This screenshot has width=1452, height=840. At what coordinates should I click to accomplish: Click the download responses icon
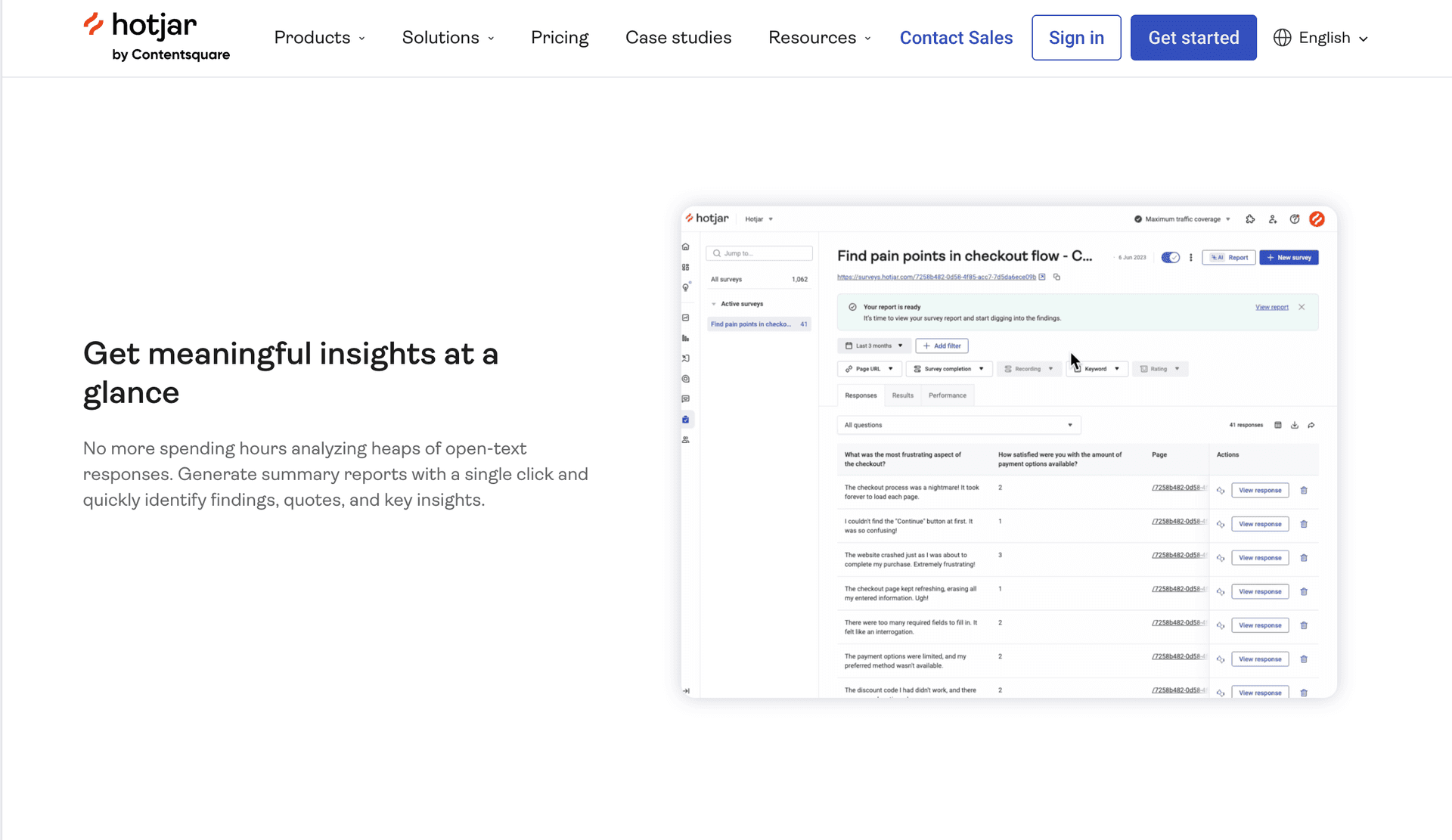coord(1295,425)
